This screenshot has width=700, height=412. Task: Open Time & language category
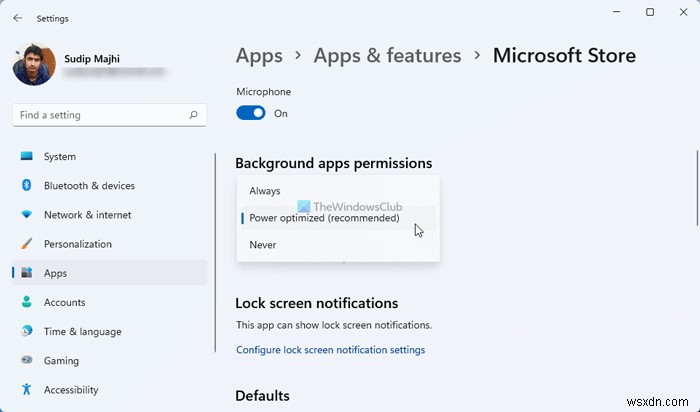coord(109,332)
